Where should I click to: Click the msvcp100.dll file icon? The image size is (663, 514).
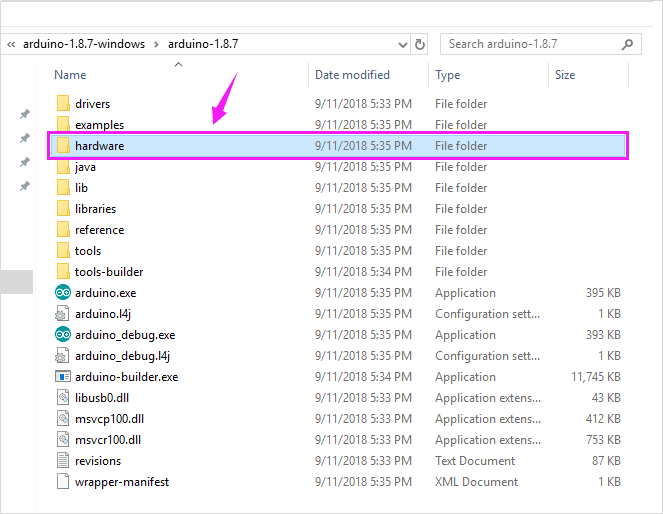(63, 418)
